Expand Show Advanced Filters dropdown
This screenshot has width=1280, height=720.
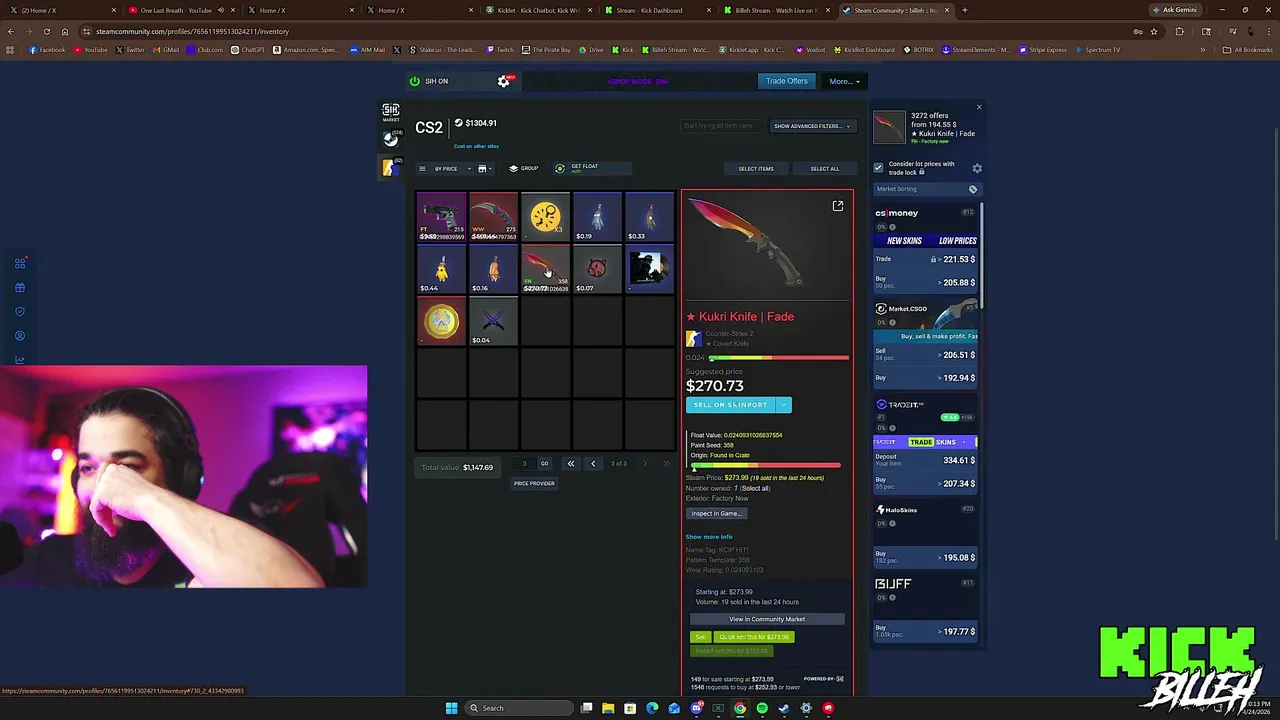click(812, 126)
